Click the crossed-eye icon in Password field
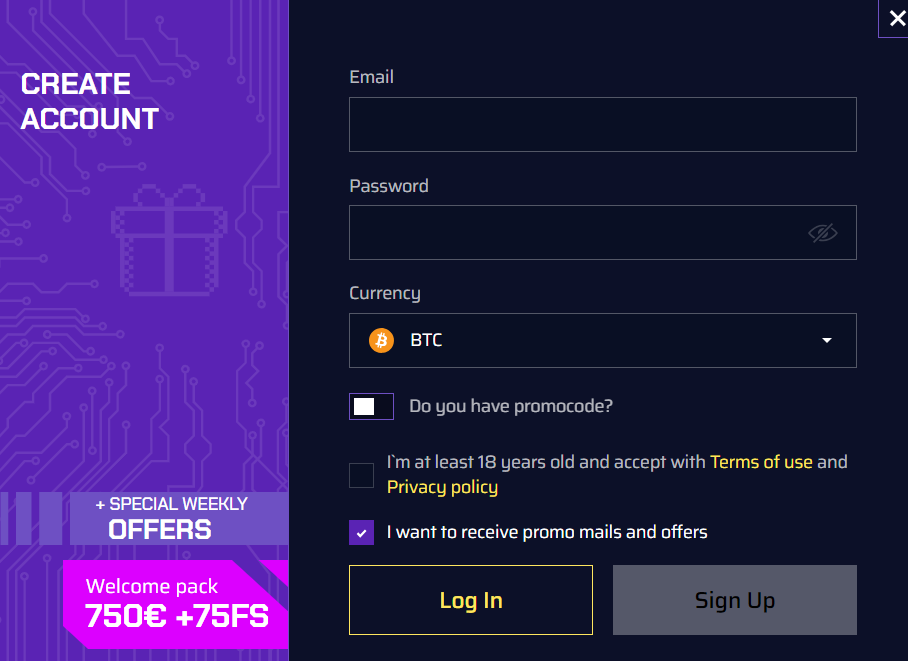This screenshot has height=661, width=908. pos(822,232)
